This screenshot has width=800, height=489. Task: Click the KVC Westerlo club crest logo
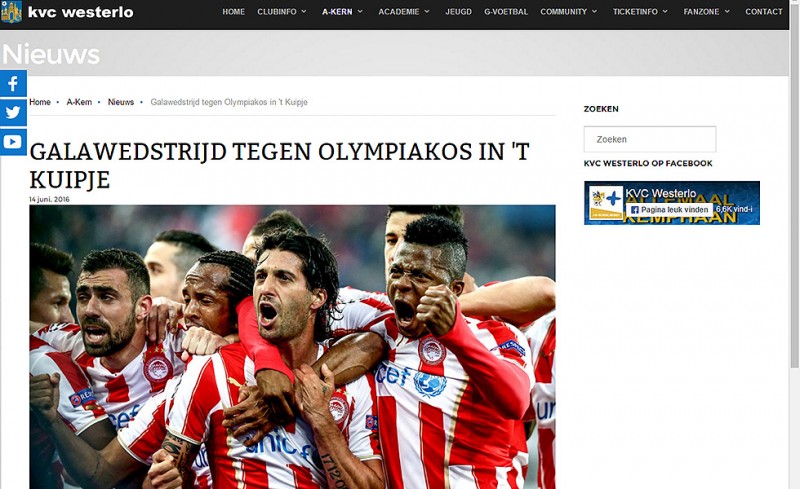pos(11,12)
